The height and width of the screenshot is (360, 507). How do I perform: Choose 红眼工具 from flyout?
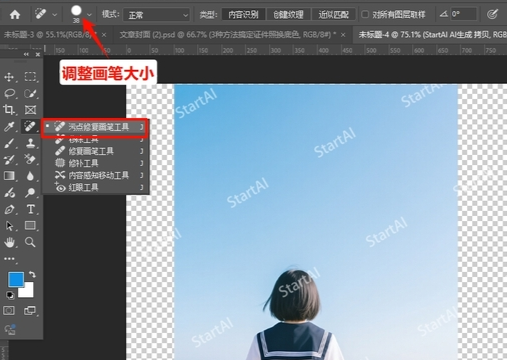click(95, 188)
